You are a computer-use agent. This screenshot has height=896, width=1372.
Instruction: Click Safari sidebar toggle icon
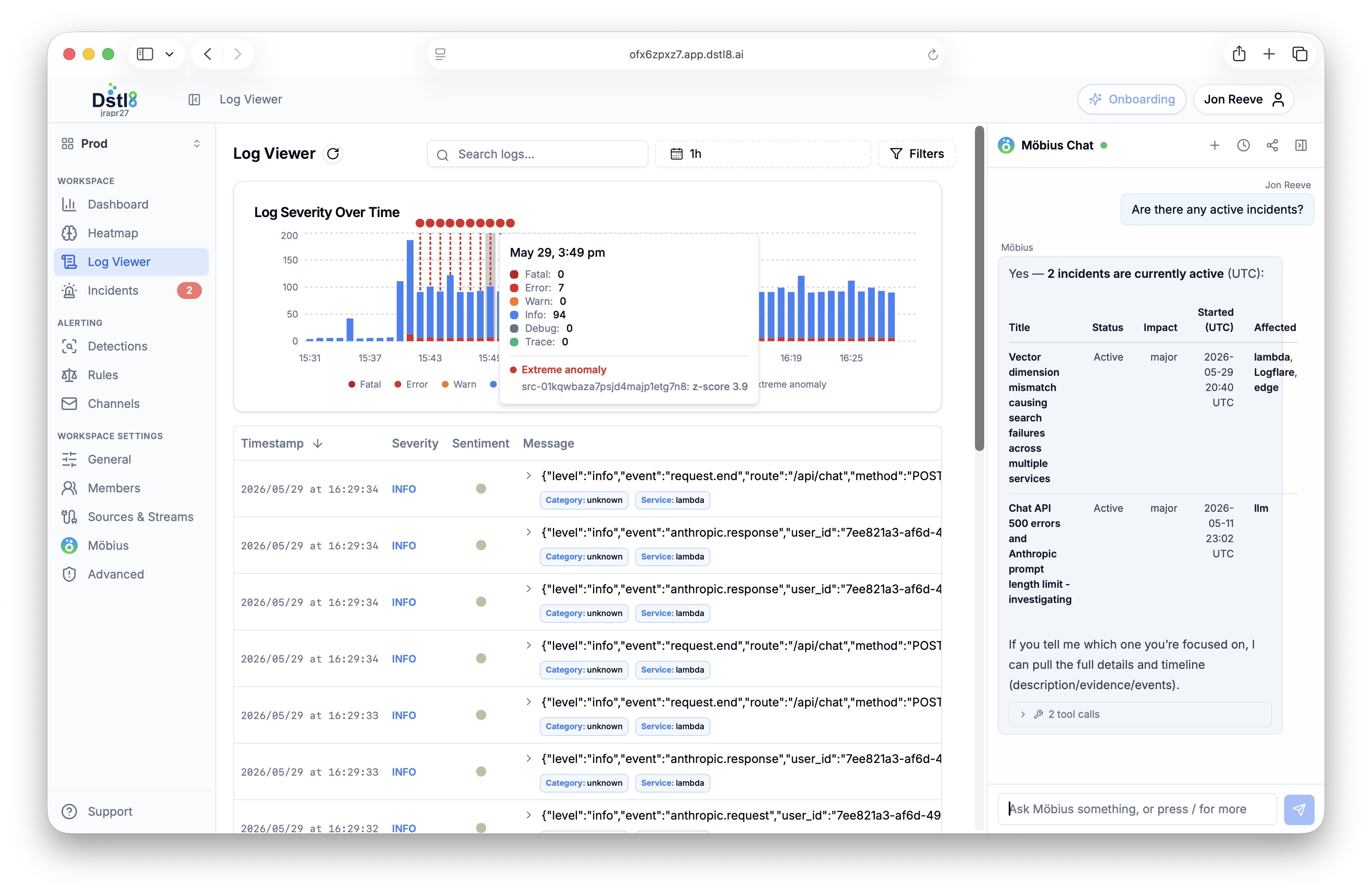pyautogui.click(x=145, y=54)
